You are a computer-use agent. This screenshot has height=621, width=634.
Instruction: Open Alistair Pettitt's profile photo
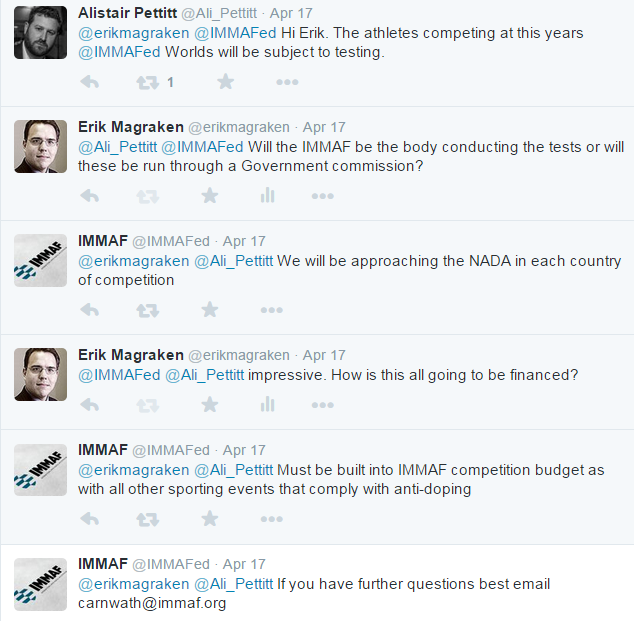41,31
